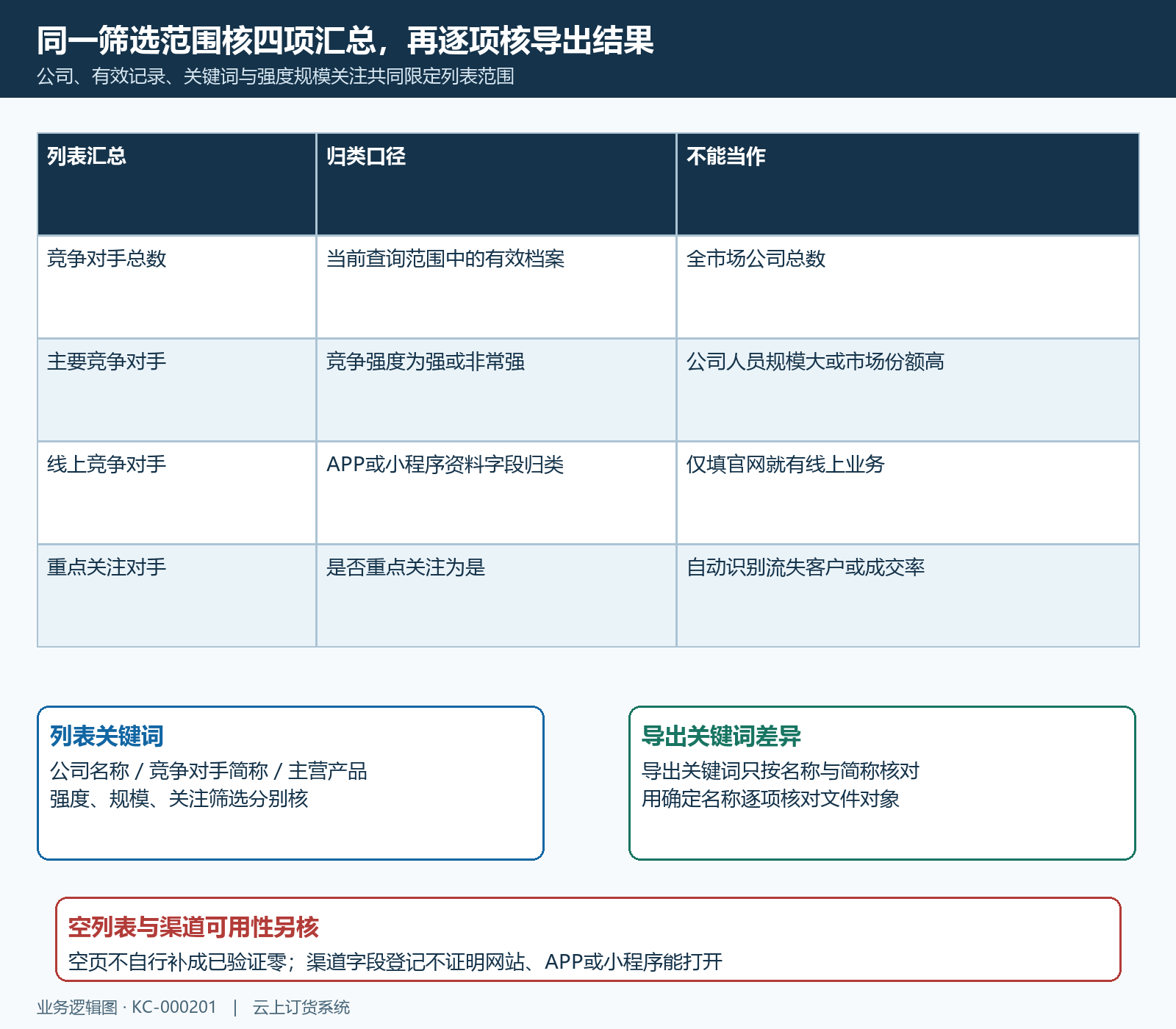
Task: Click the APP或小程序资料字段归类 cell
Action: pos(496,493)
